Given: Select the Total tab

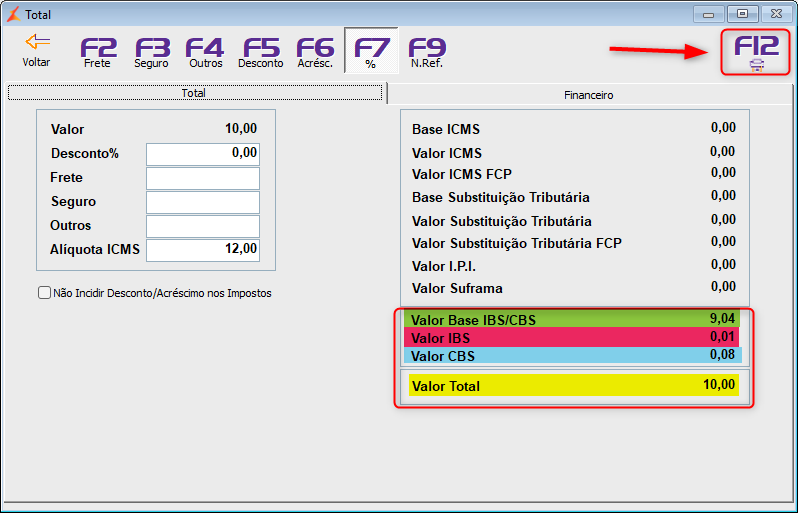Looking at the screenshot, I should [x=195, y=93].
